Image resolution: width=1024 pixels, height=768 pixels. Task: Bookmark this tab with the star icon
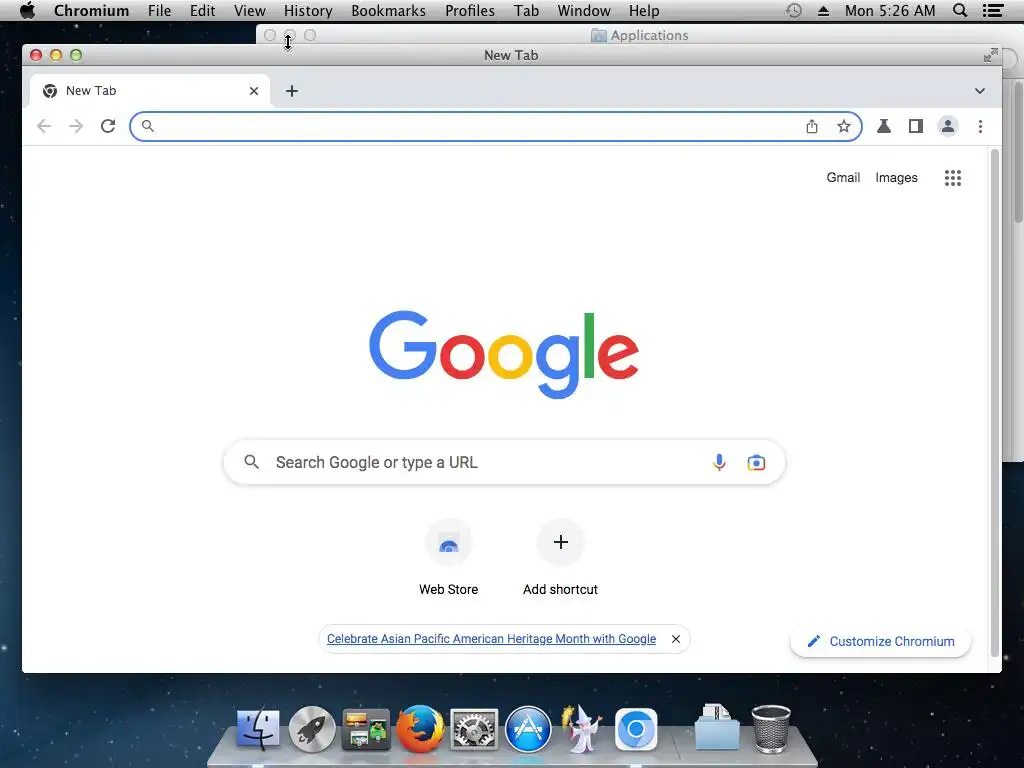[x=844, y=126]
